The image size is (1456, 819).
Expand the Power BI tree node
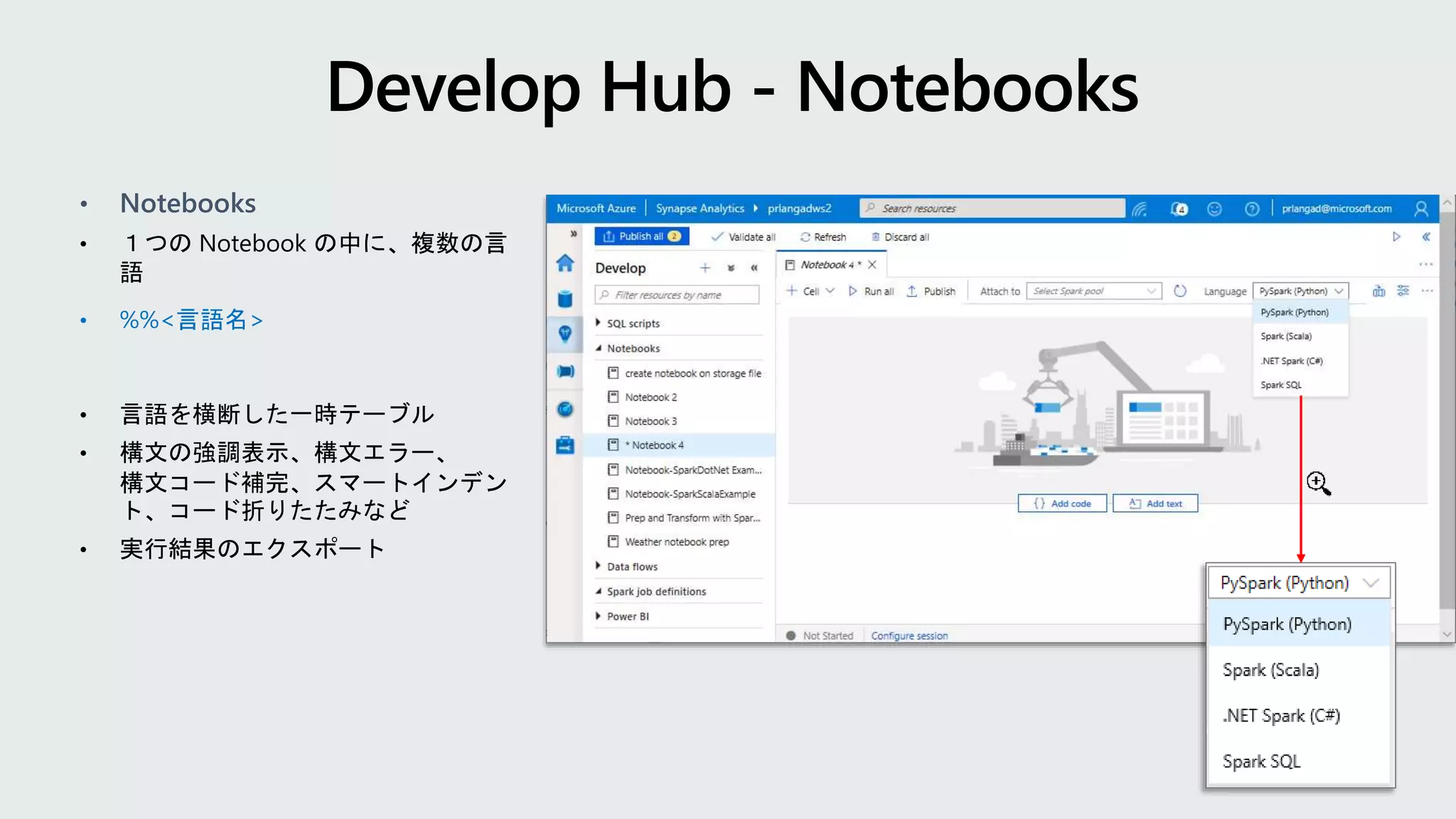click(x=599, y=616)
